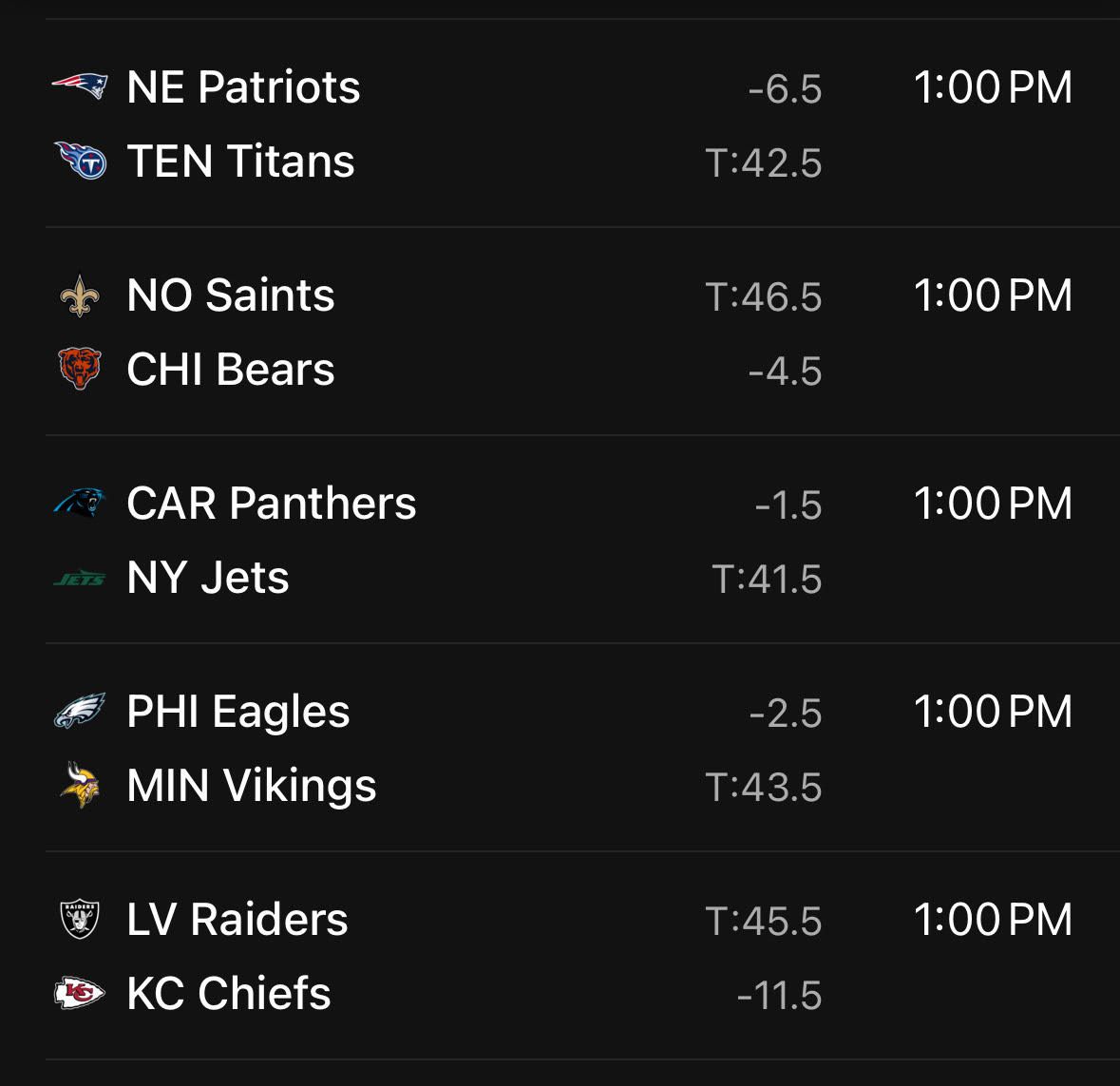1120x1086 pixels.
Task: Click the New York Jets logo
Action: click(x=79, y=578)
